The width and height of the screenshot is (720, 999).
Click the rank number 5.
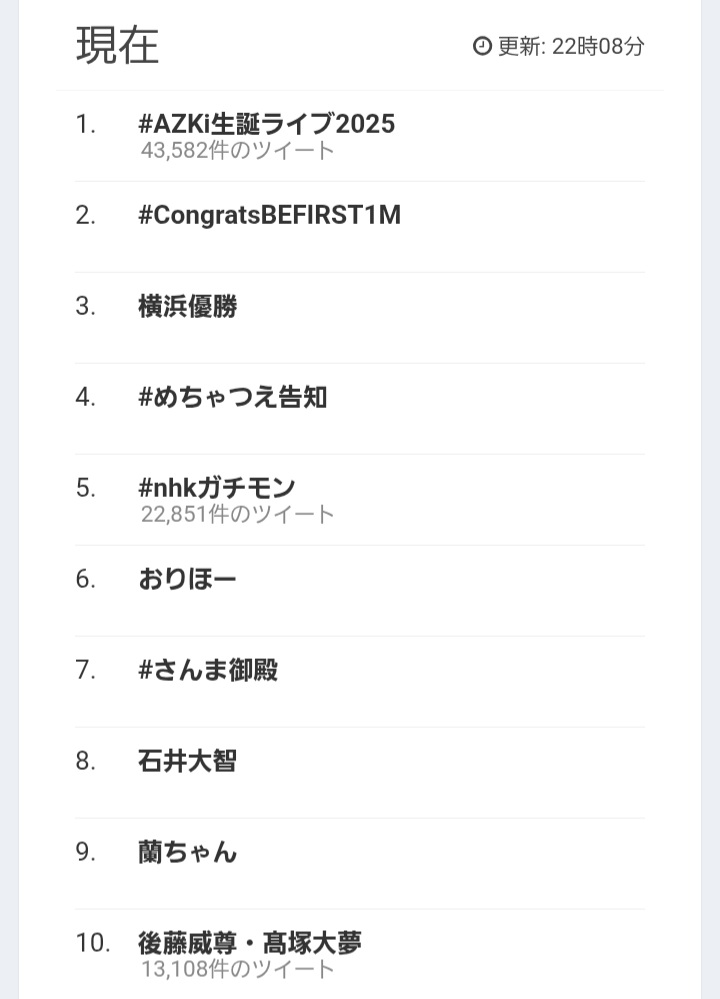click(85, 488)
